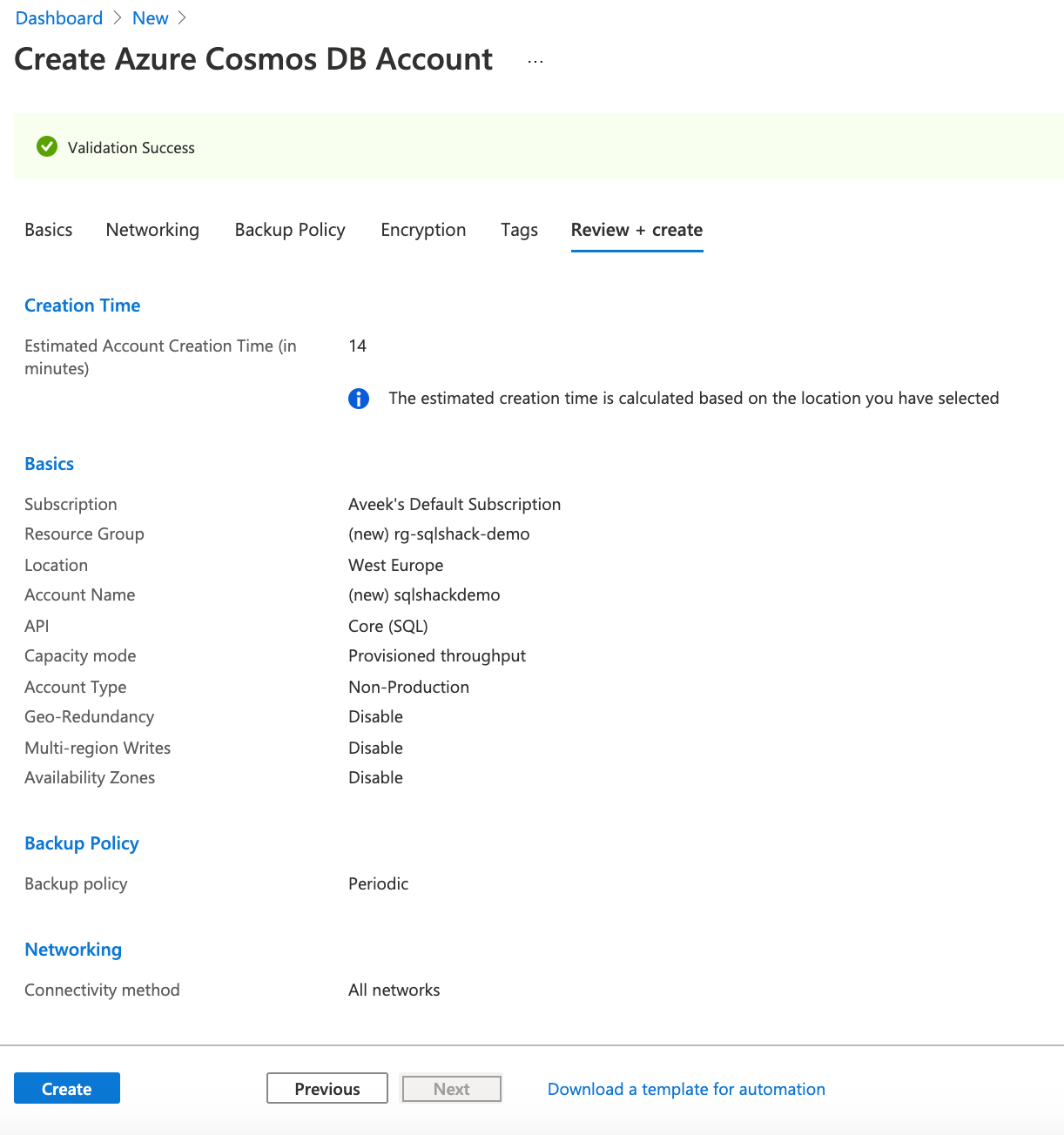The height and width of the screenshot is (1135, 1064).
Task: Download a template for automation
Action: point(686,1089)
